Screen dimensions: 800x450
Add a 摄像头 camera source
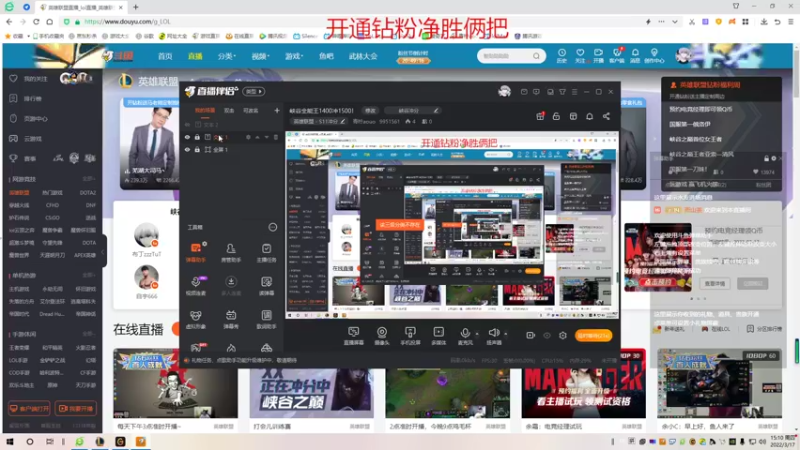[382, 336]
